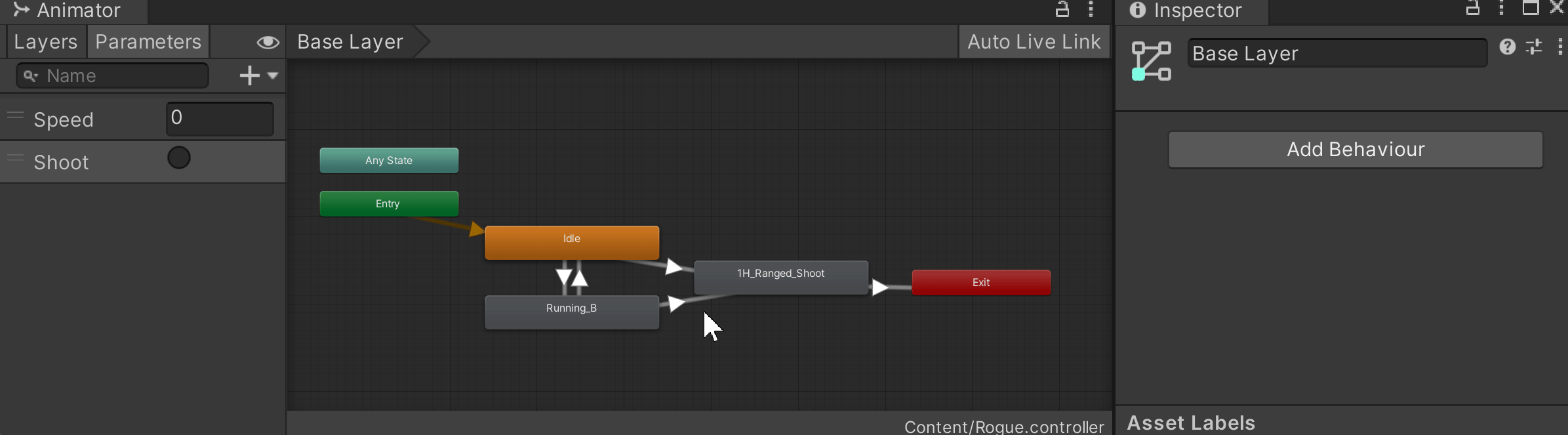The height and width of the screenshot is (435, 1568).
Task: Select the Running_B state node
Action: [x=572, y=312]
